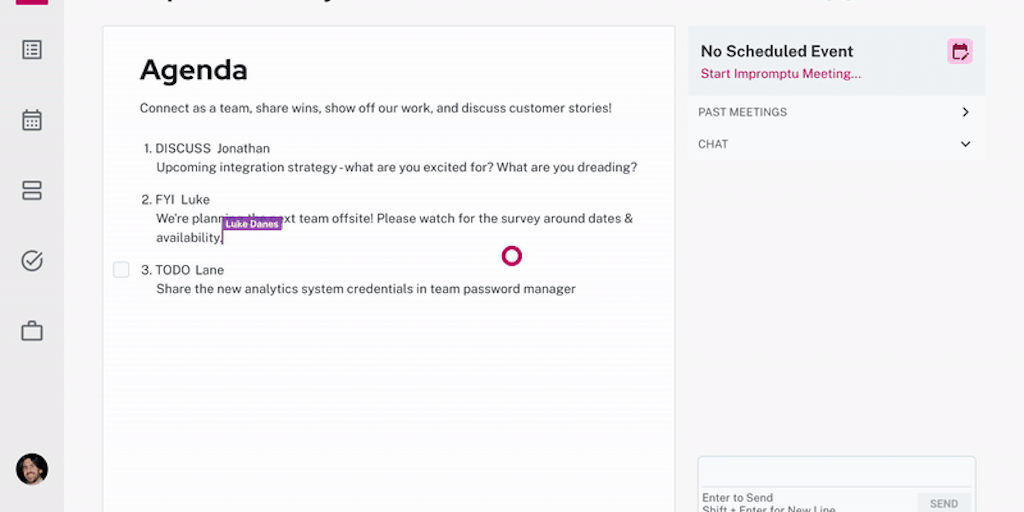Open the user profile avatar
1024x512 pixels.
[x=32, y=469]
